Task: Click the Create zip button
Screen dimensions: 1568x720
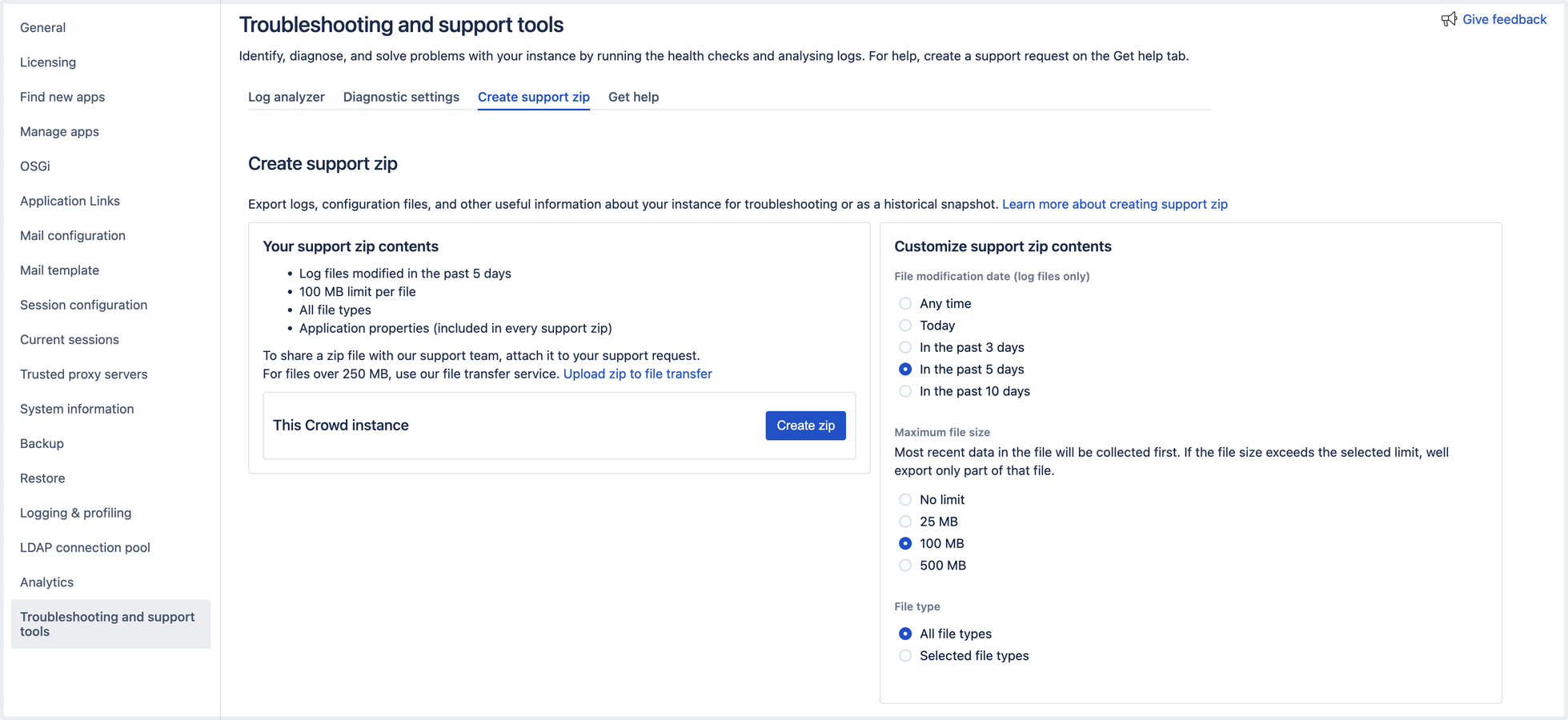Action: (x=805, y=426)
